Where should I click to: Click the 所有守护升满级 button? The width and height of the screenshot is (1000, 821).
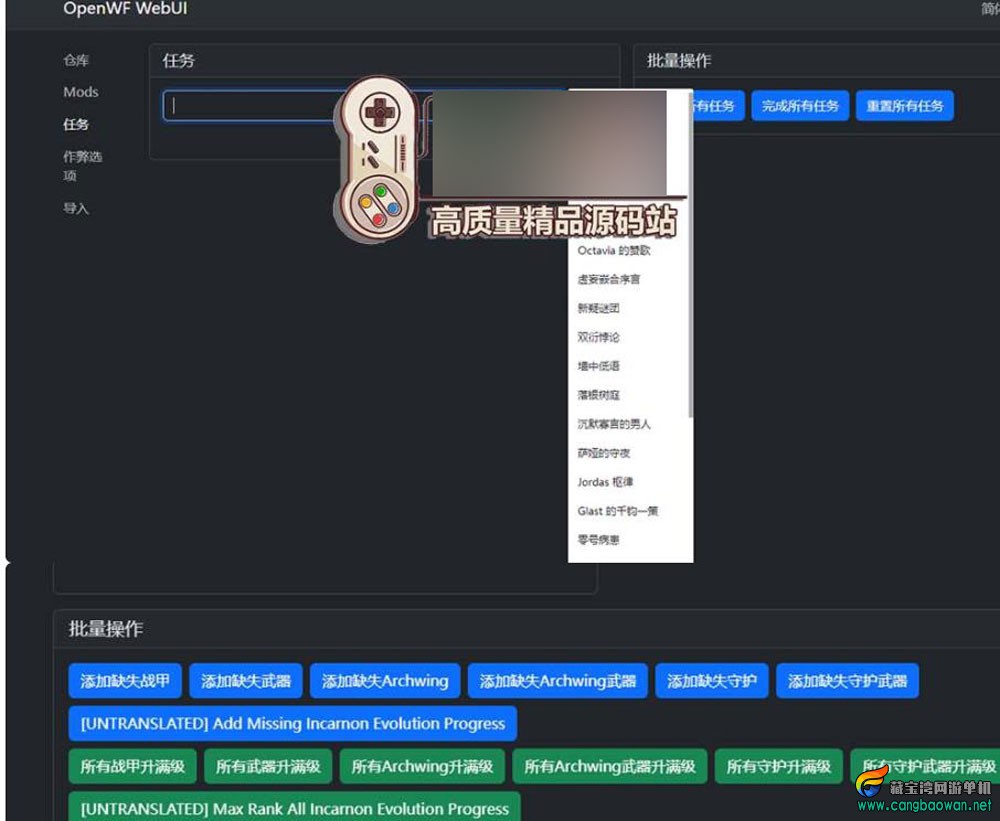tap(779, 766)
